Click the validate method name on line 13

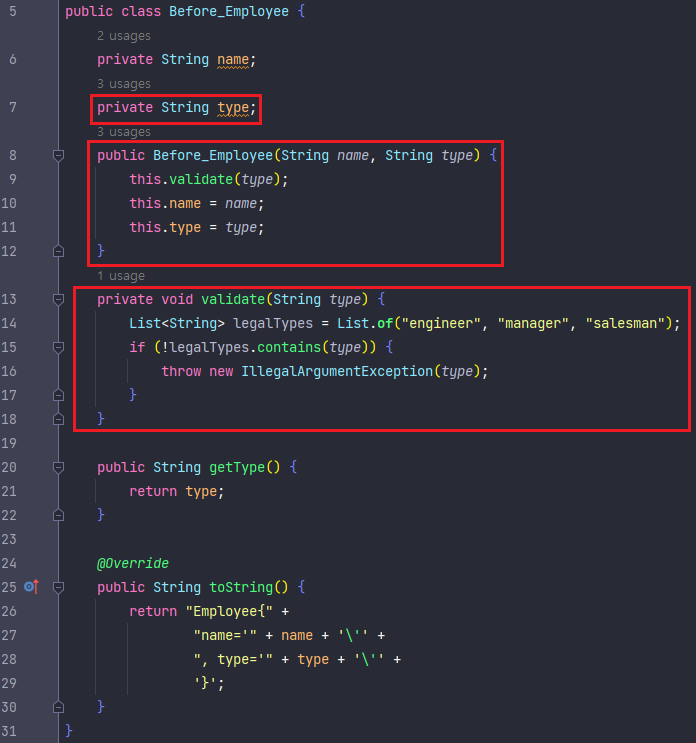pos(233,299)
